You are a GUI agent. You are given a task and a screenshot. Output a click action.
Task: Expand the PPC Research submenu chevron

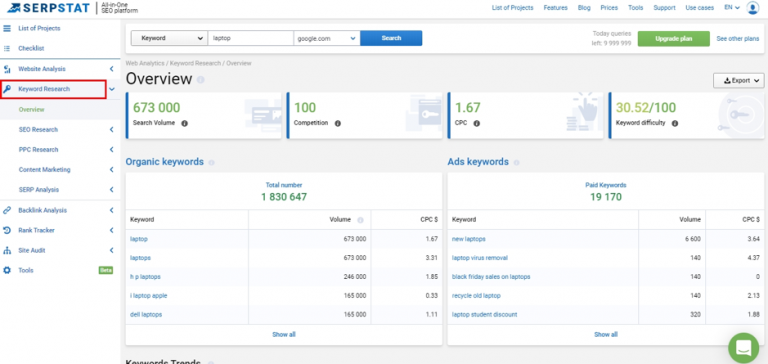tap(112, 149)
